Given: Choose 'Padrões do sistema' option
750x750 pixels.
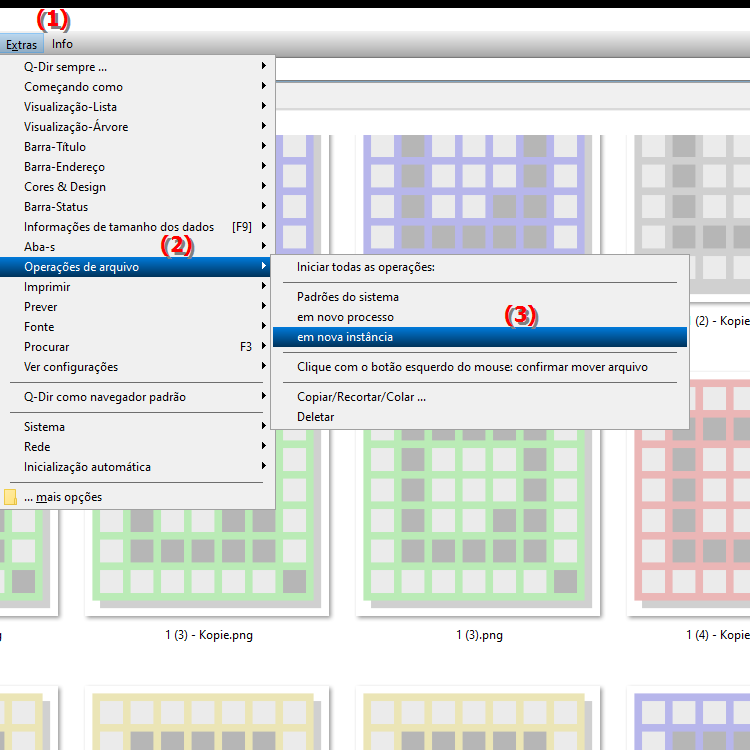Looking at the screenshot, I should (x=348, y=297).
